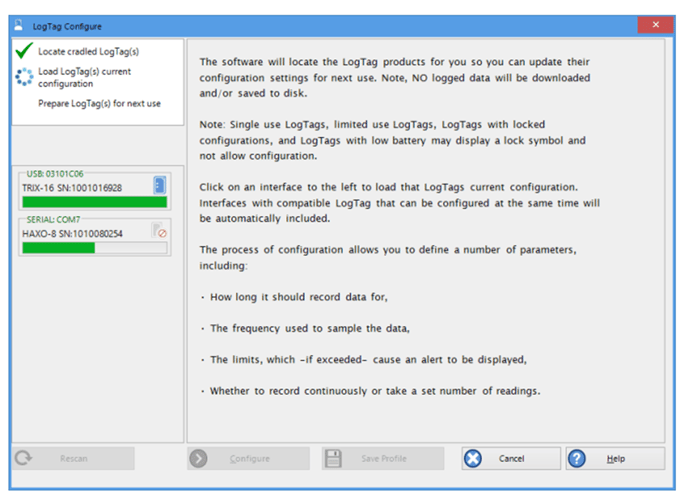
Task: Click the Save Profile floppy disk icon
Action: 333,459
